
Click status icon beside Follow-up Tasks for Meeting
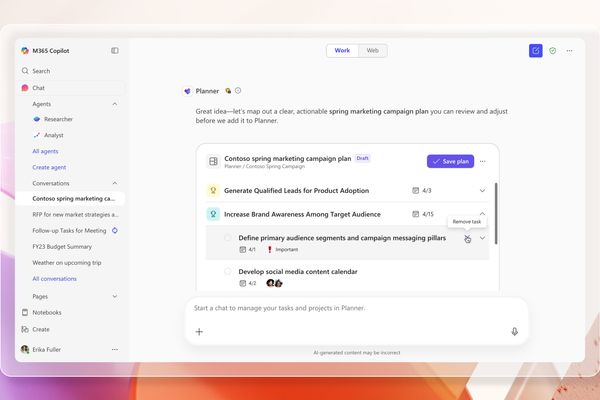[114, 230]
